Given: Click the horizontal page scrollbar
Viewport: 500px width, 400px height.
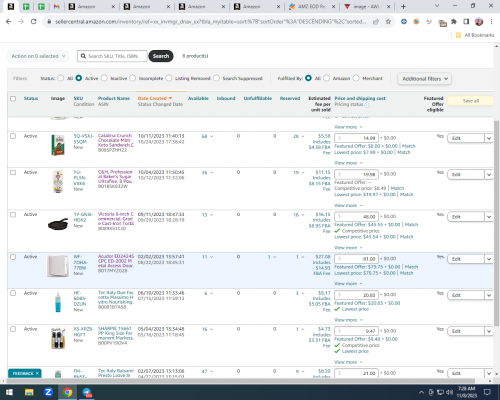Looking at the screenshot, I should coord(240,381).
